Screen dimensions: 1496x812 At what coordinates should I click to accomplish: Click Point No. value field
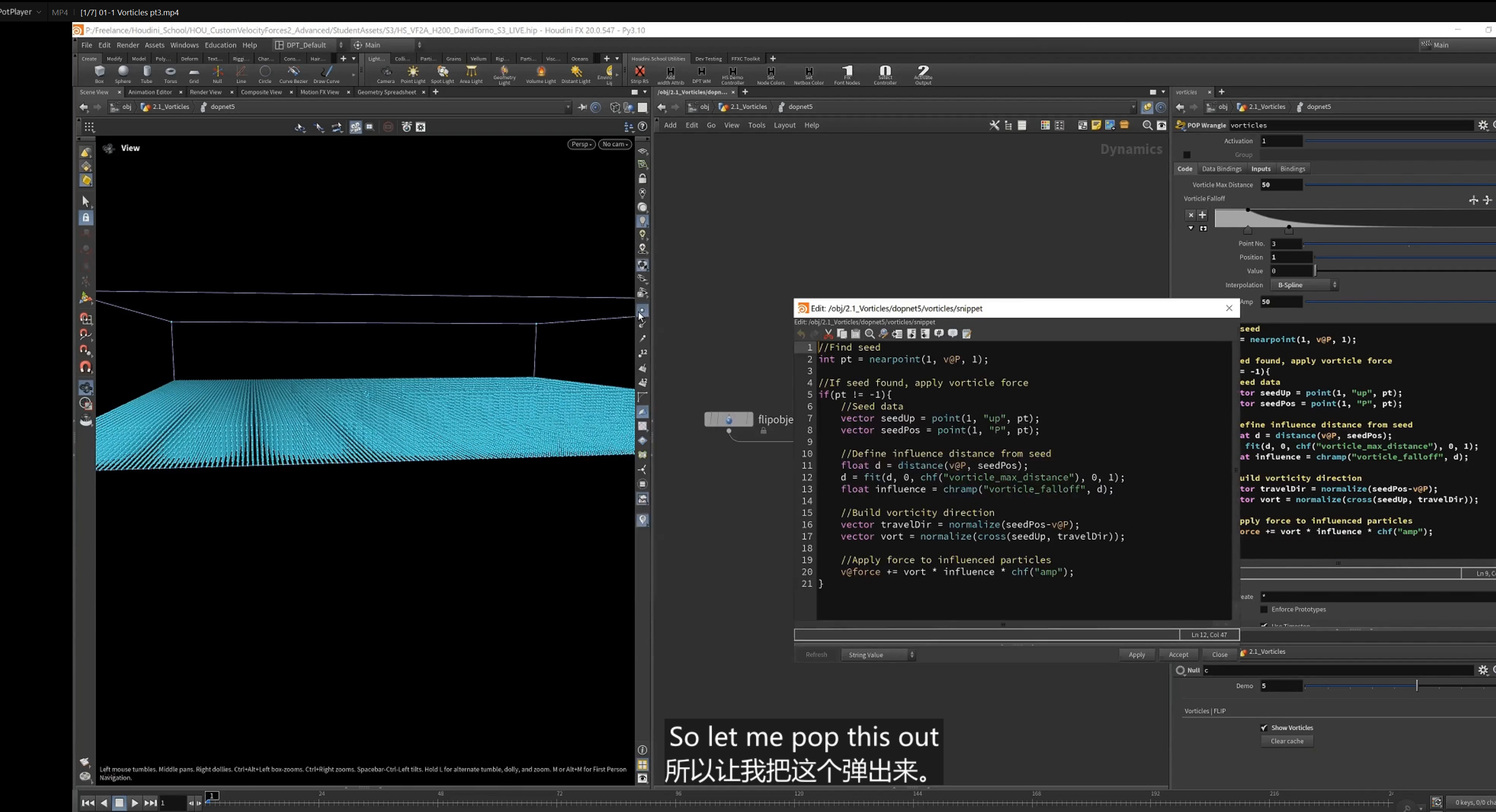tap(1286, 244)
